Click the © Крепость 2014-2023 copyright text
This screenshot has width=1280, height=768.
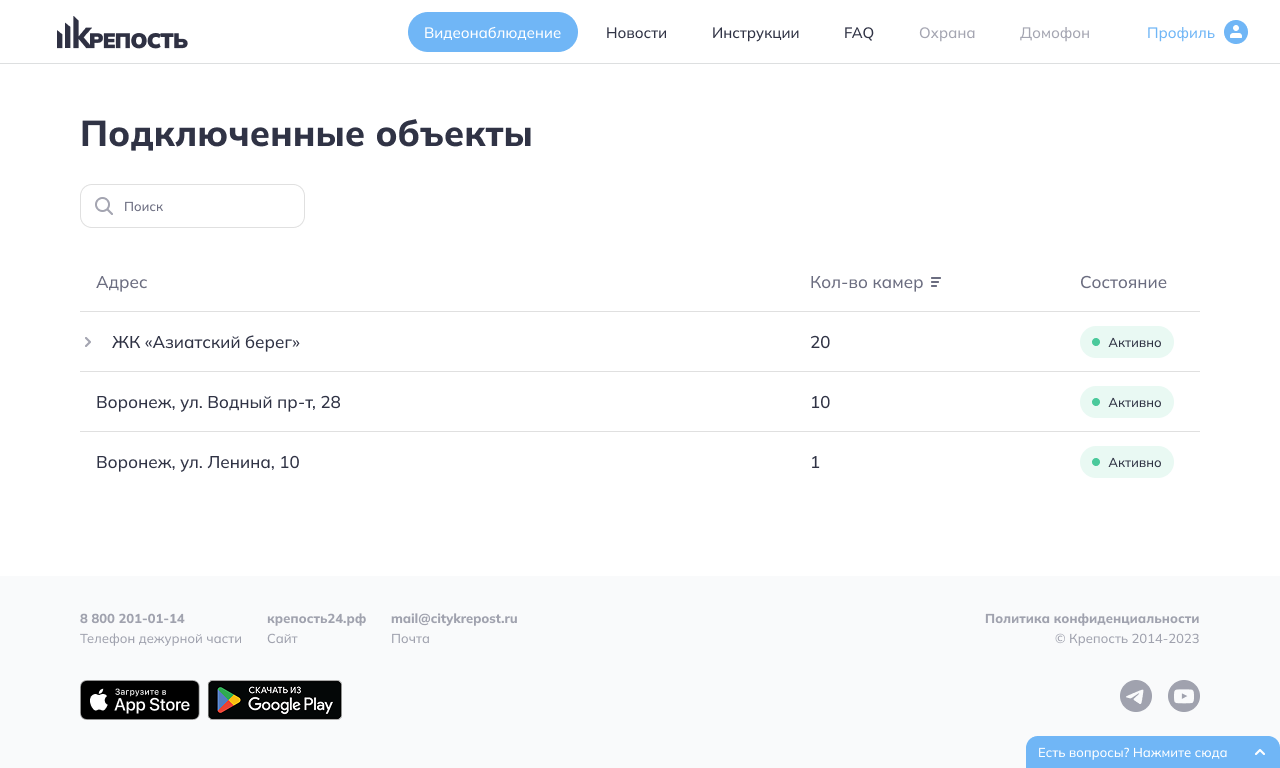pos(1127,639)
